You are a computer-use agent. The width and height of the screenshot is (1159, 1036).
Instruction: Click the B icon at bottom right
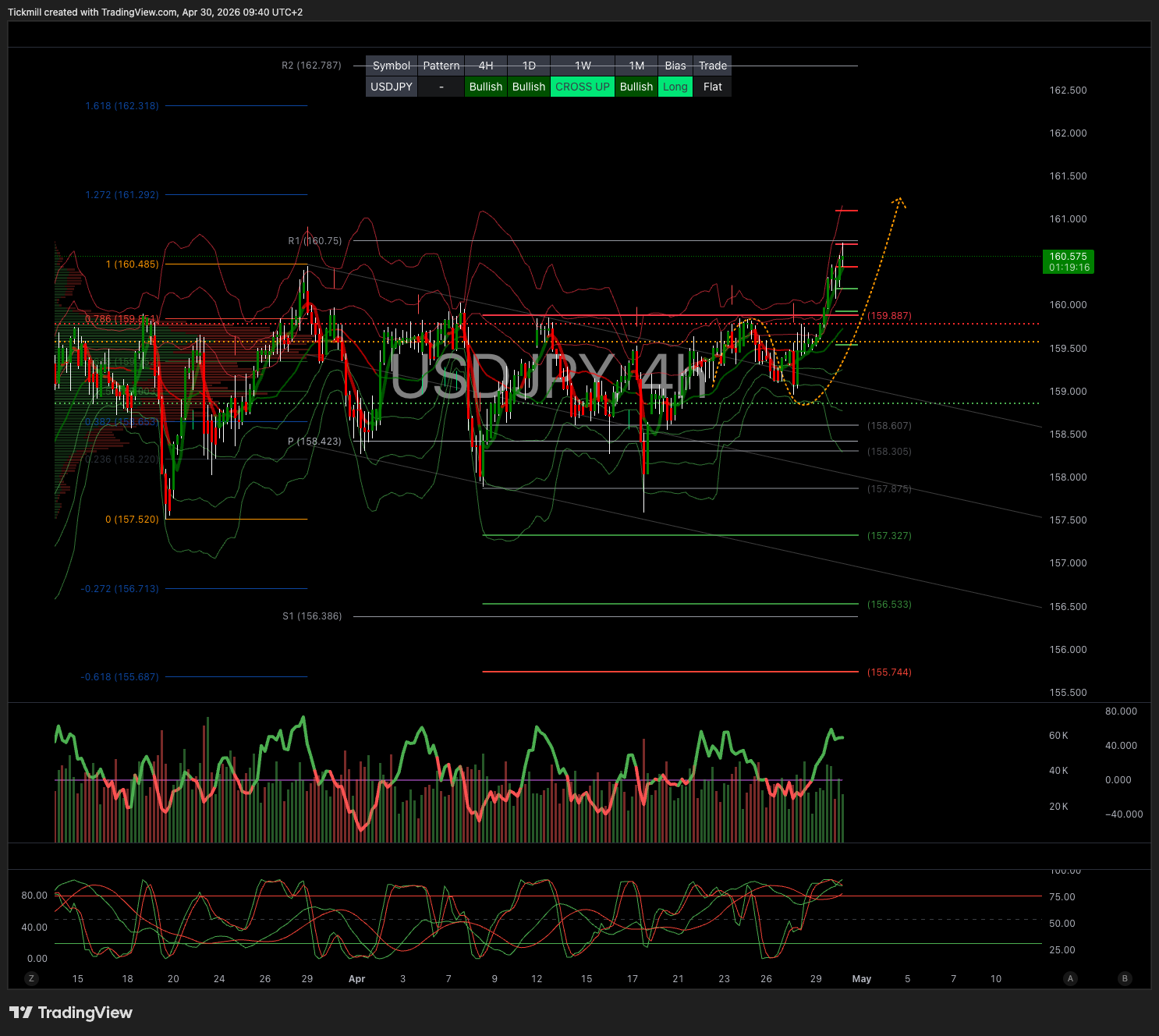click(x=1125, y=978)
